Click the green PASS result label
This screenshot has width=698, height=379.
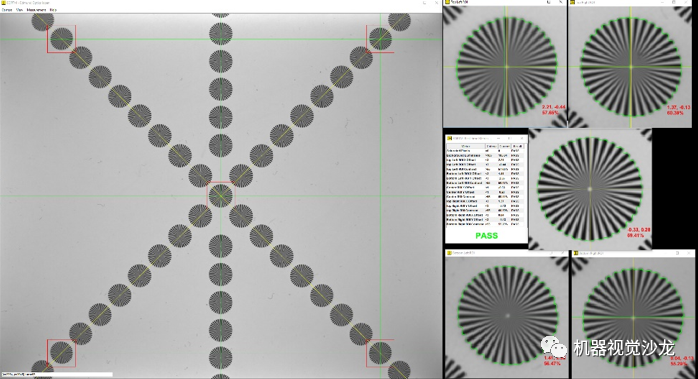point(487,236)
